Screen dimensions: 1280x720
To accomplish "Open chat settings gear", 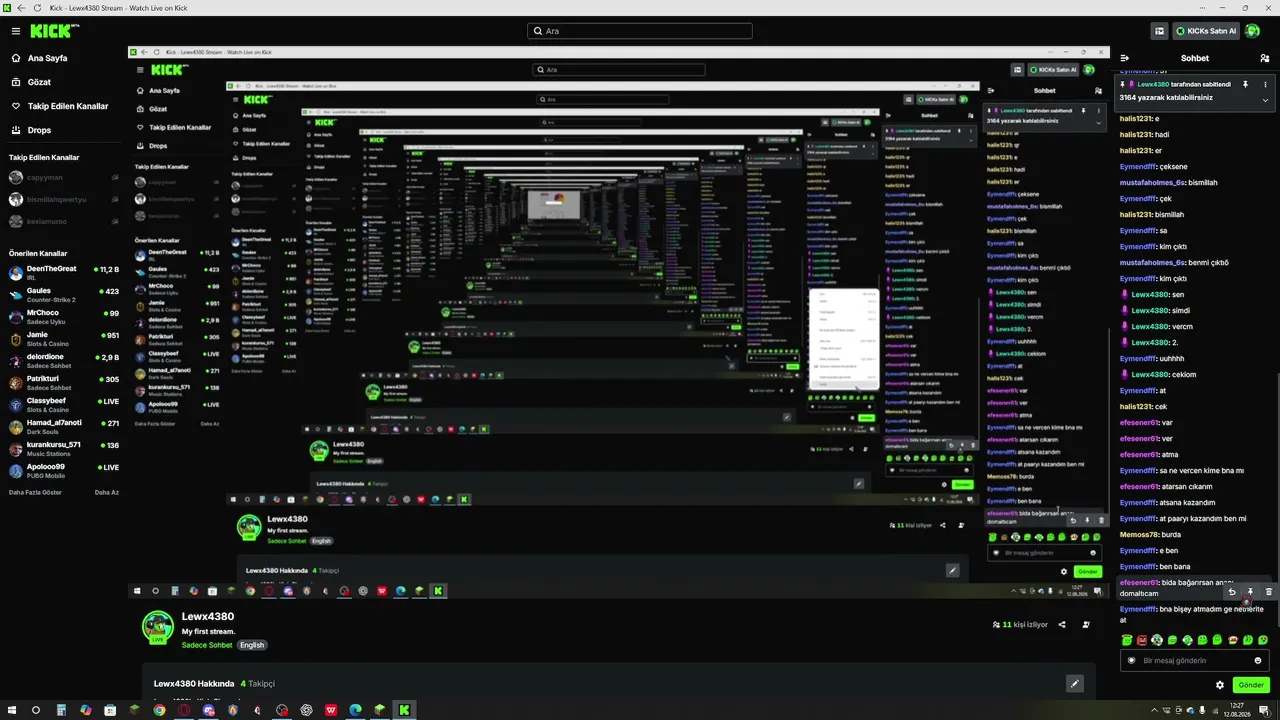I will click(x=1220, y=685).
